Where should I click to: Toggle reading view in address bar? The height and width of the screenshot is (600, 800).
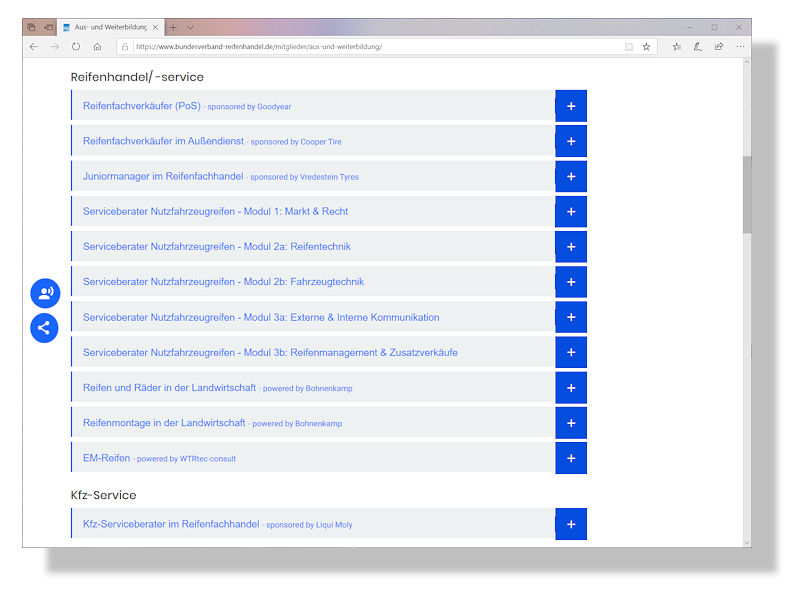629,47
